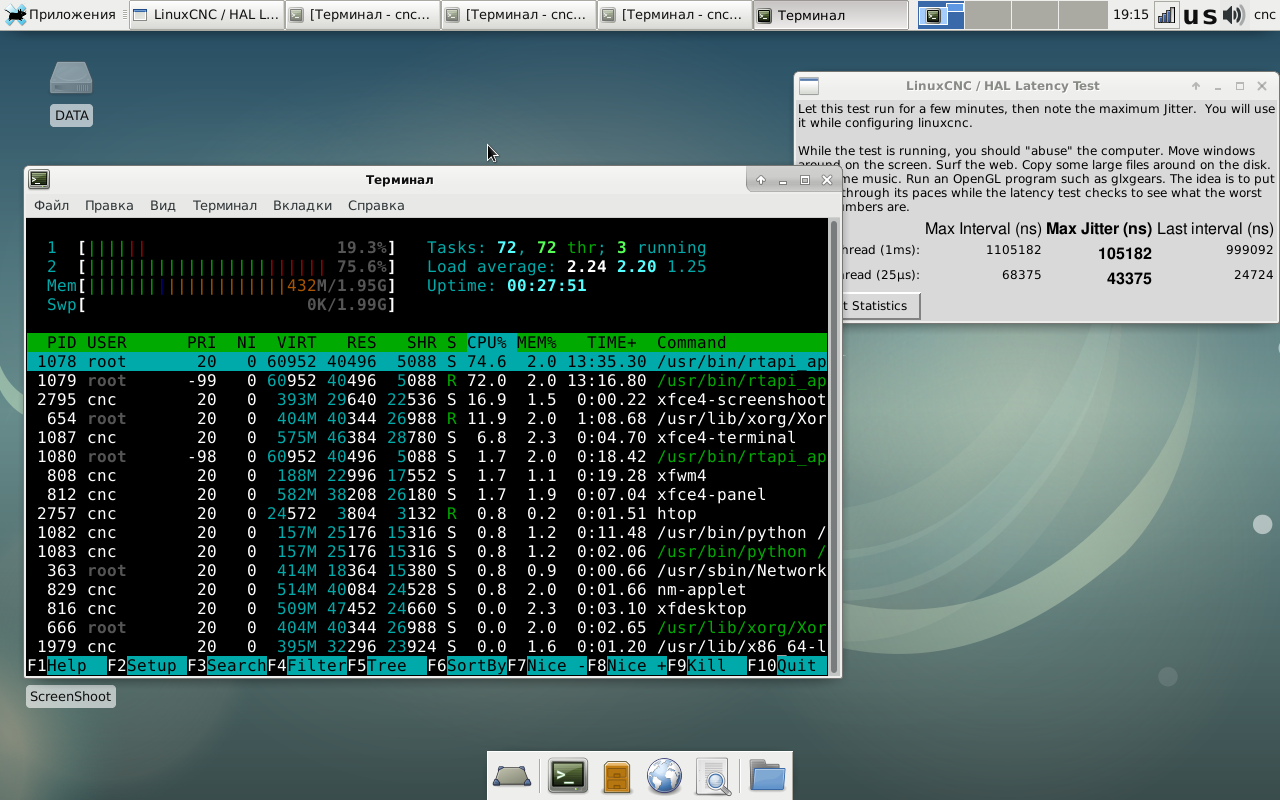Click F7 Nice - in the htop function bar
This screenshot has width=1280, height=800.
547,665
